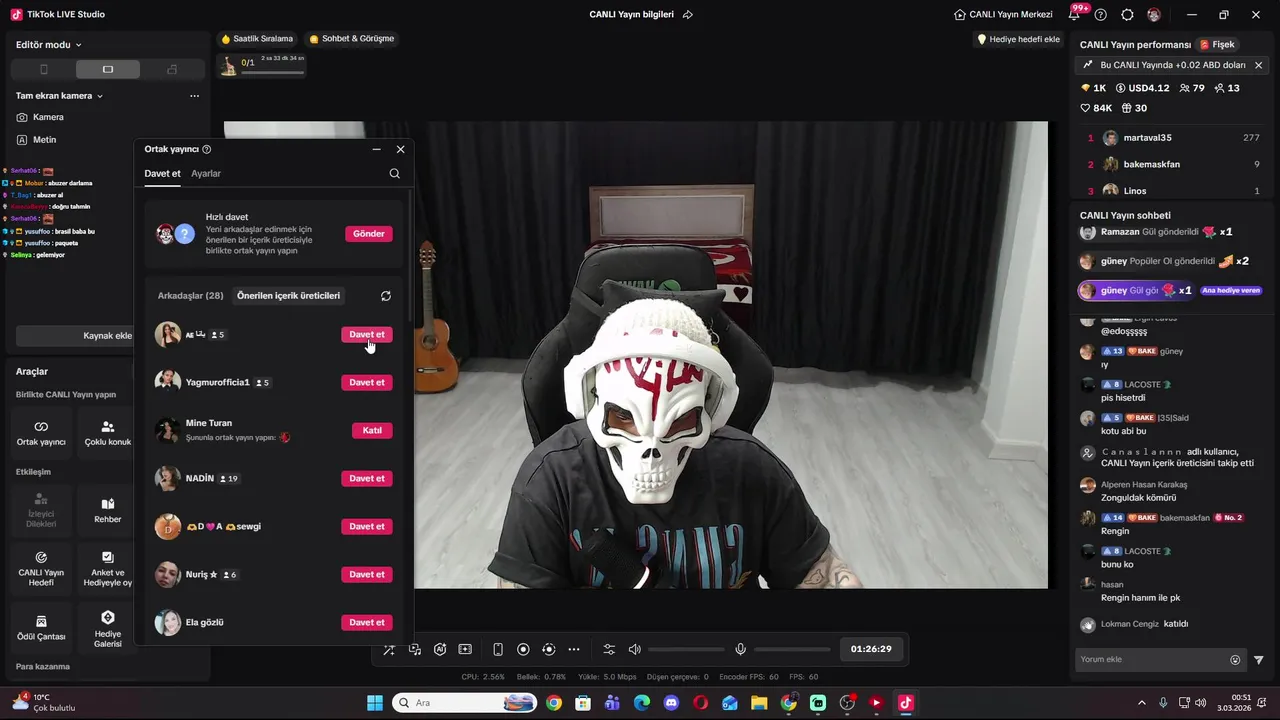Select martaval35 in the gifter ranking

(x=1172, y=138)
